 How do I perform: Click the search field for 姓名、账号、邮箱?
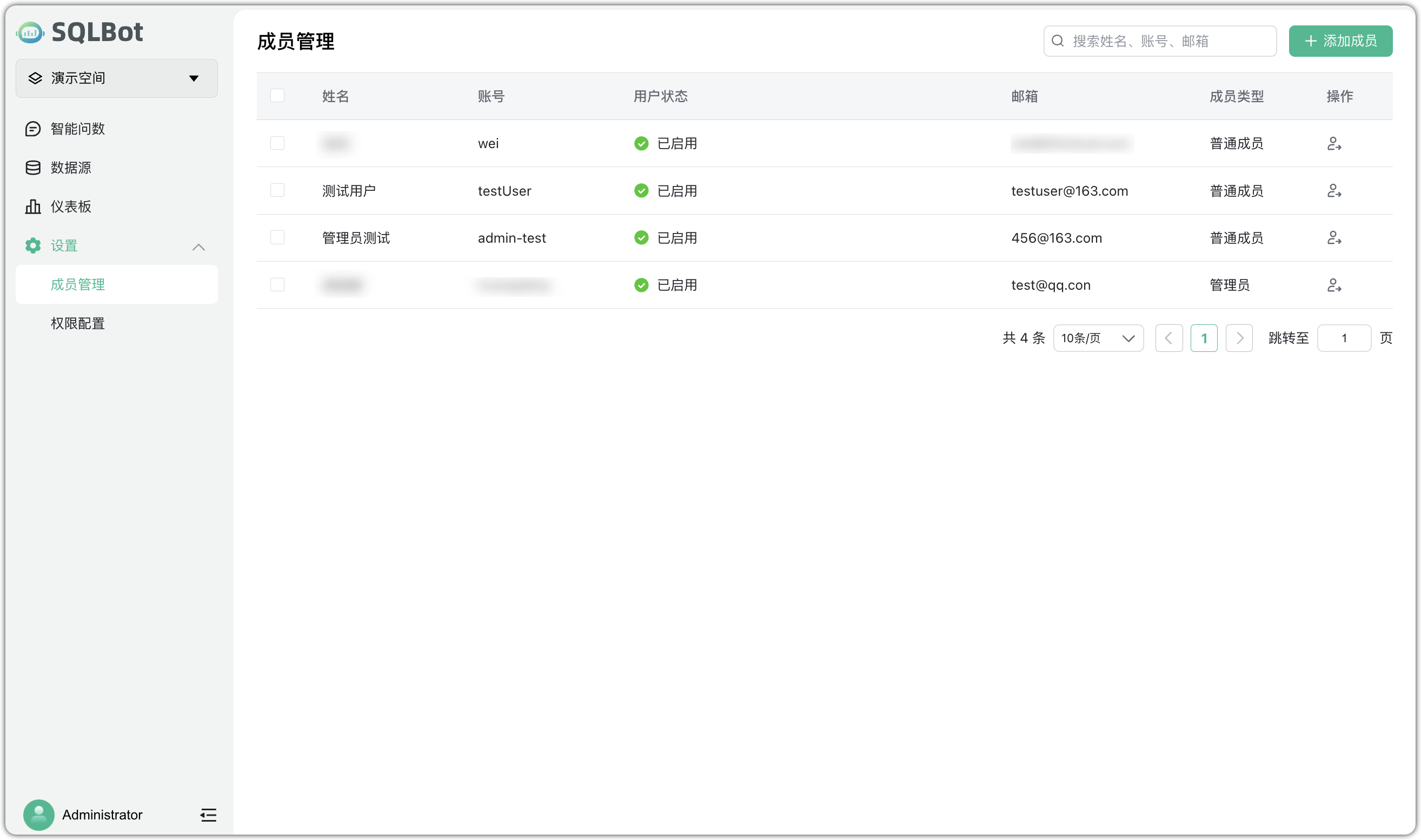coord(1159,41)
